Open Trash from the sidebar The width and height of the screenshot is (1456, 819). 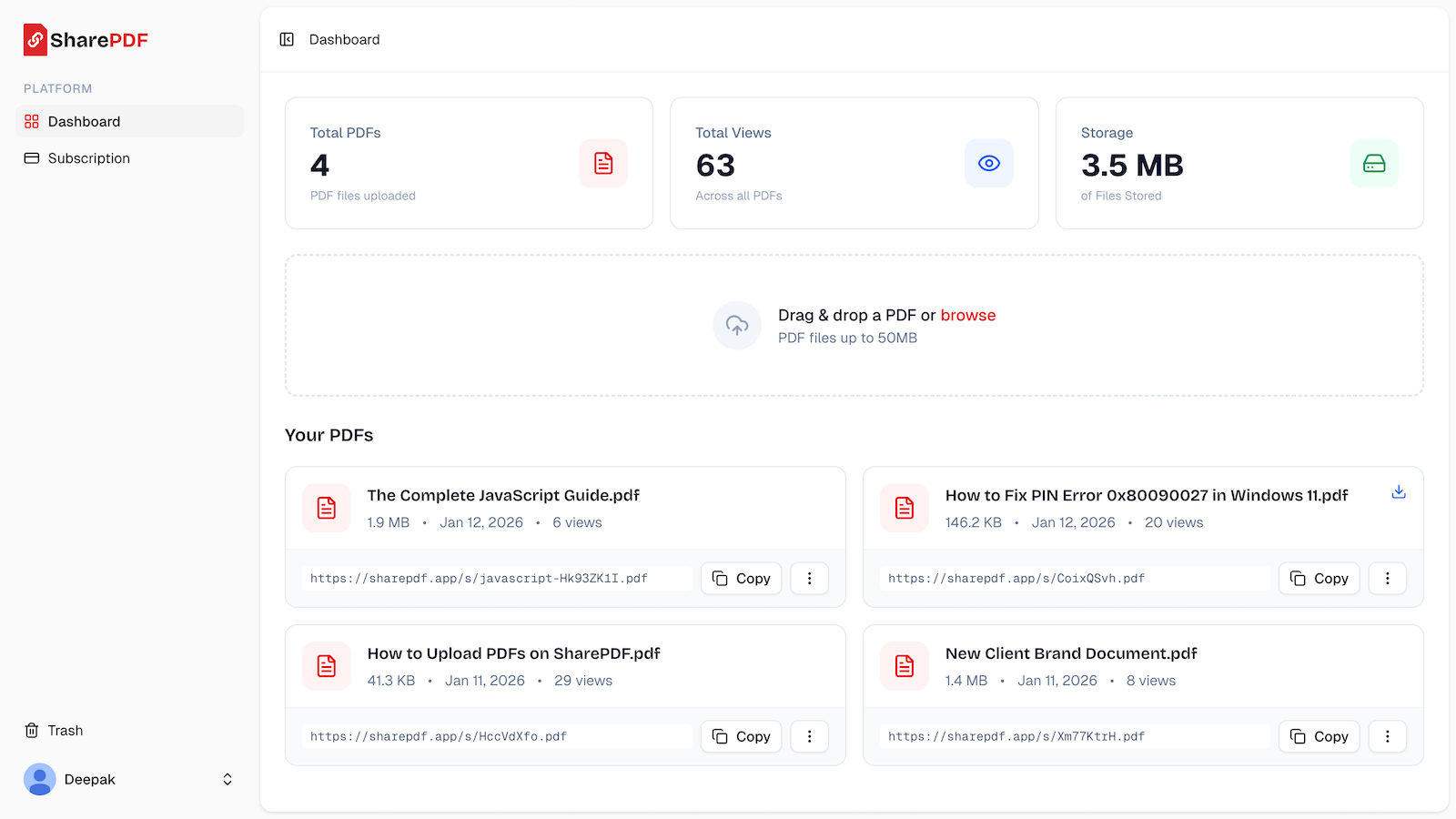64,730
